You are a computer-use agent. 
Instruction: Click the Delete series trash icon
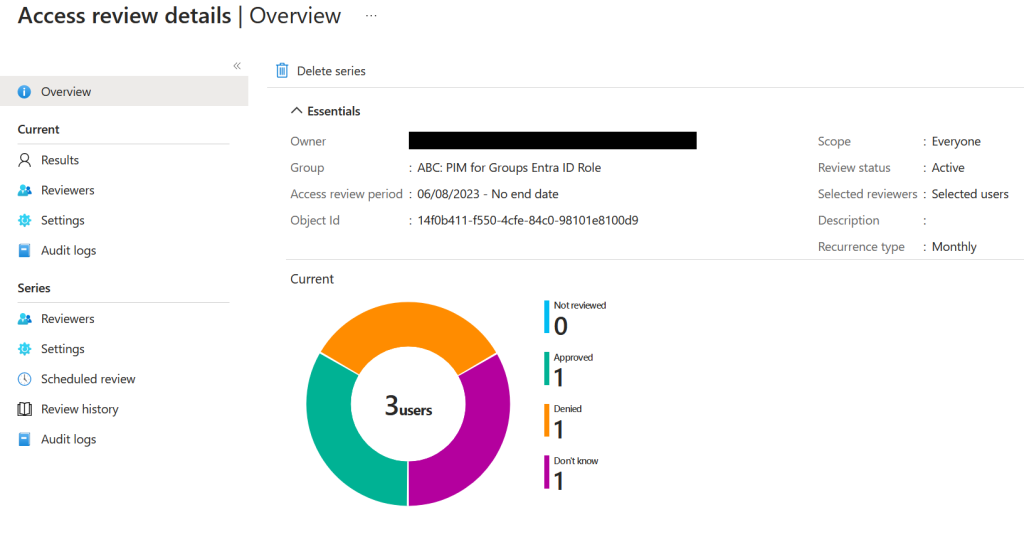coord(283,71)
